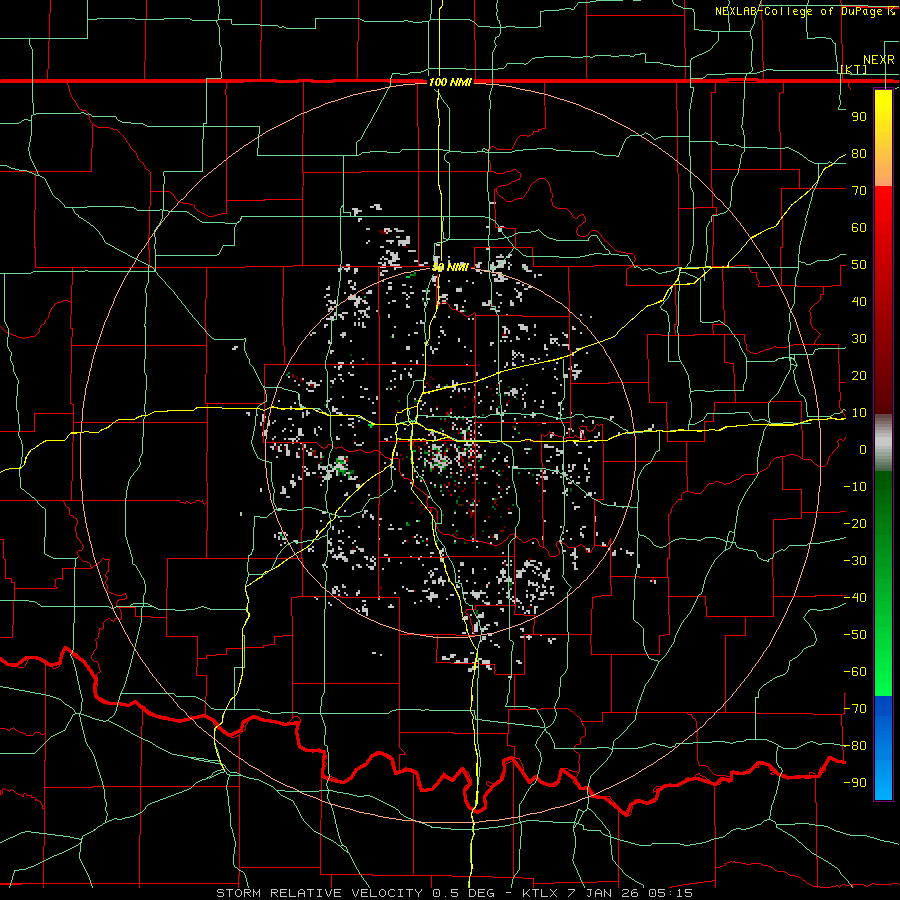Image resolution: width=900 pixels, height=900 pixels.
Task: Click the -60 value on velocity scale
Action: [x=855, y=672]
